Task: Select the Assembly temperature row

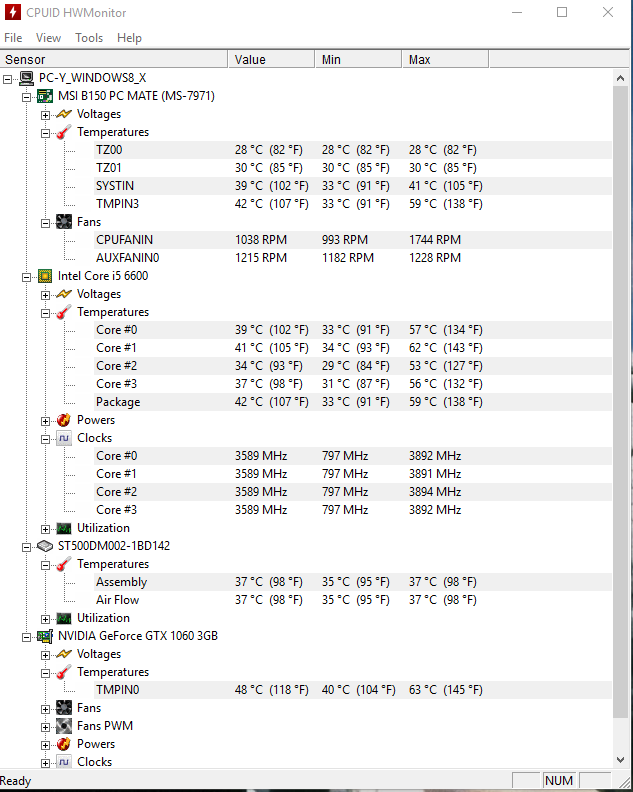Action: point(353,582)
